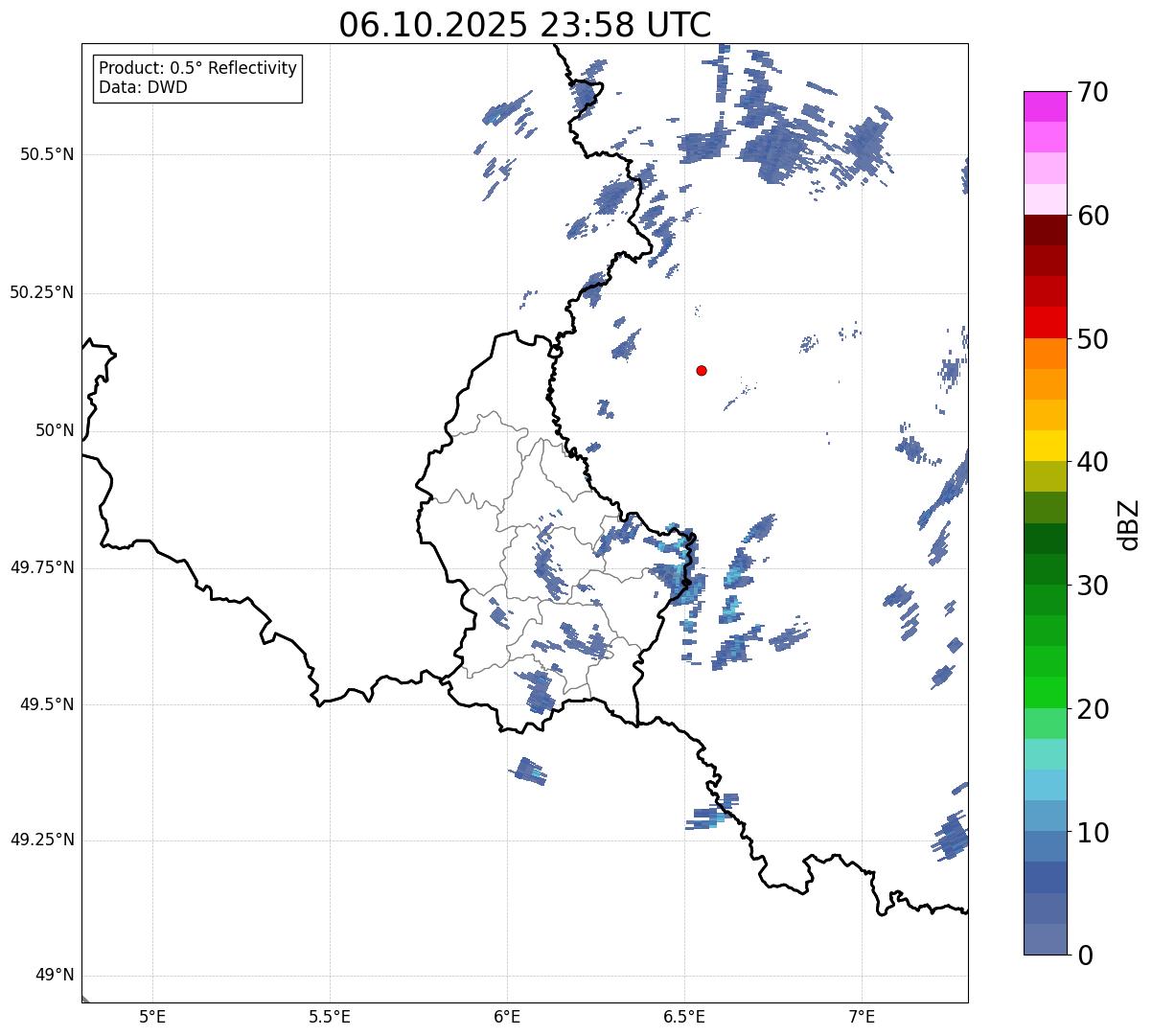Click the bright green colorbar swatch above 20

(x=1046, y=692)
